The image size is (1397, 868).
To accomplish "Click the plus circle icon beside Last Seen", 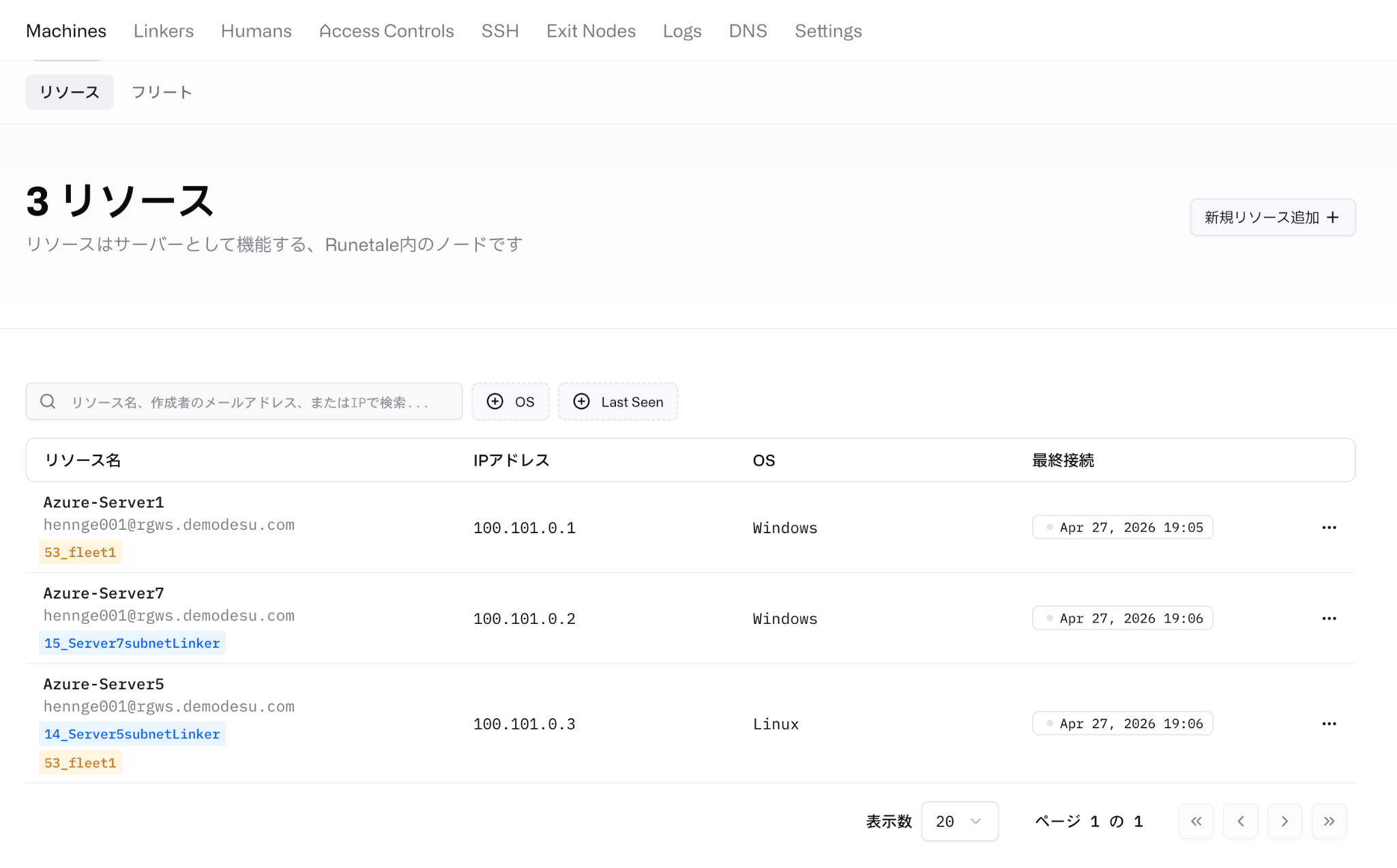I will click(581, 402).
